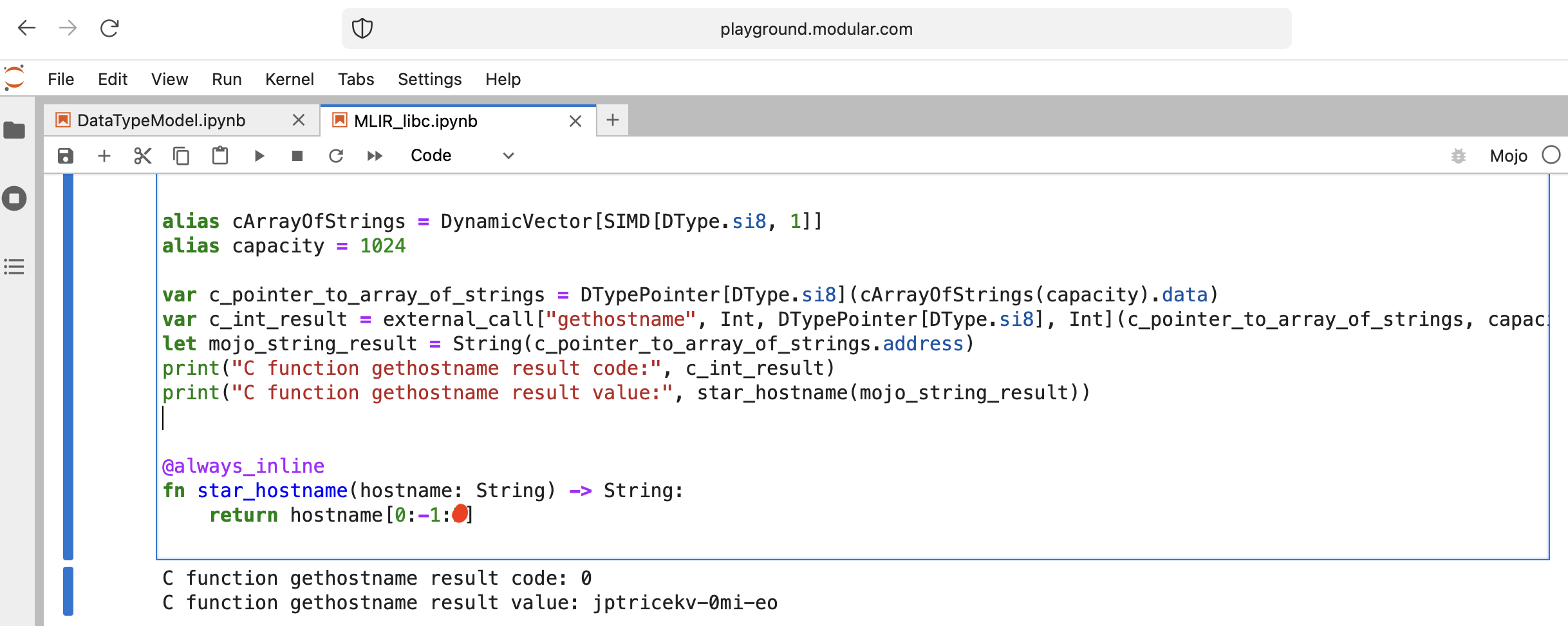1568x626 pixels.
Task: Open a new launcher tab
Action: 613,120
